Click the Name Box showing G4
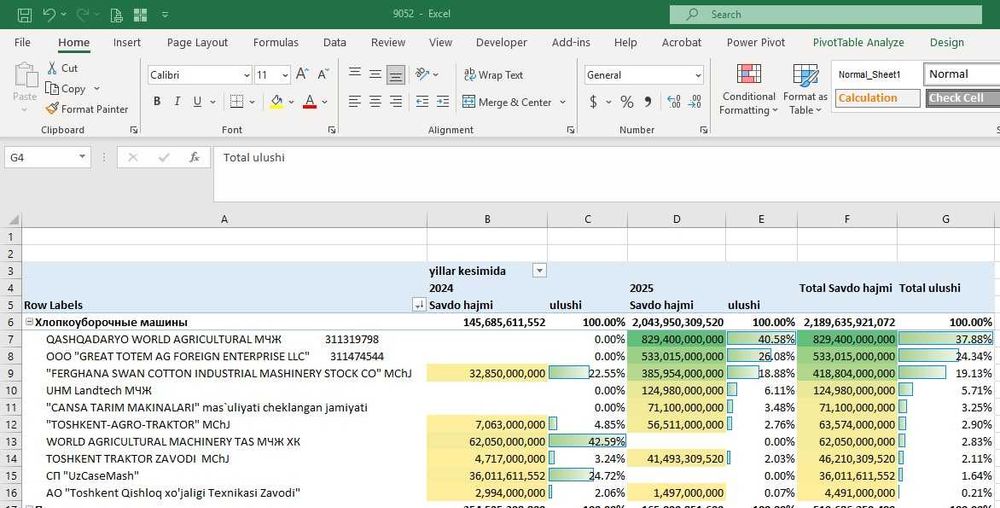Viewport: 1000px width, 508px height. tap(48, 157)
